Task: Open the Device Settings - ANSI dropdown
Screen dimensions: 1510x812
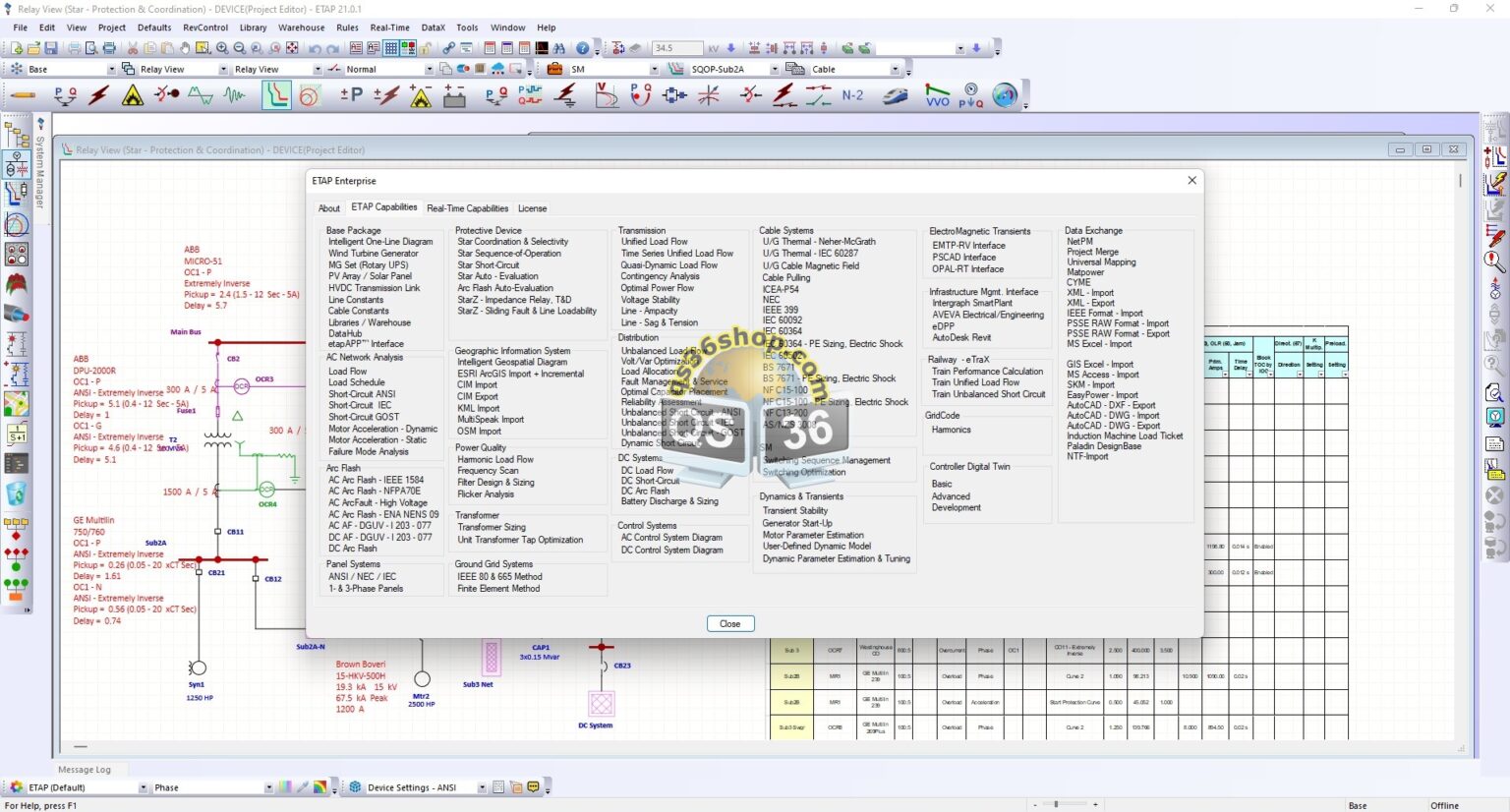Action: coord(482,787)
